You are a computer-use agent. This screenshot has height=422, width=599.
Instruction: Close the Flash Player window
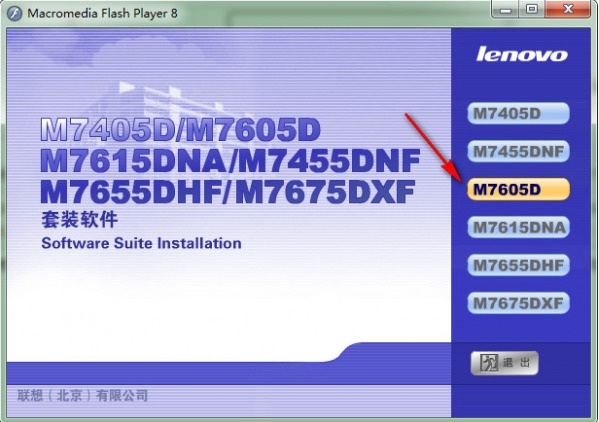click(x=568, y=10)
